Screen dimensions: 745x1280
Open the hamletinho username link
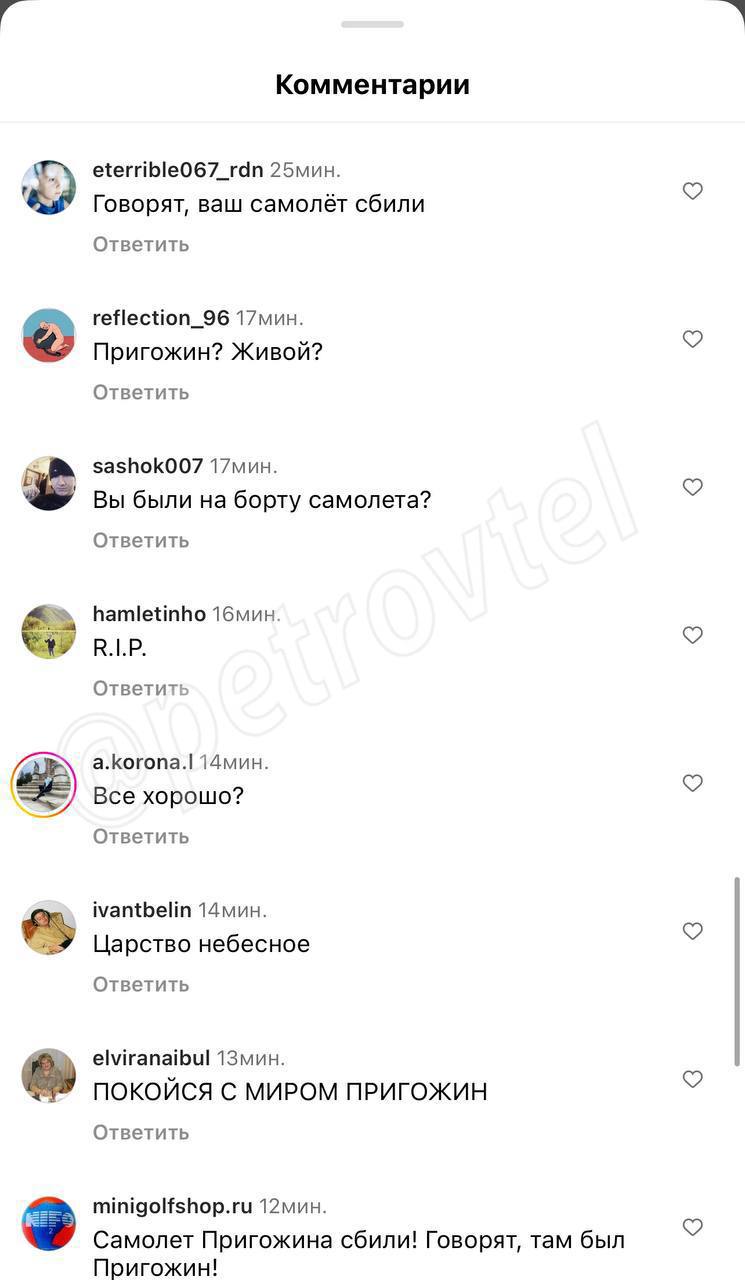[x=149, y=614]
